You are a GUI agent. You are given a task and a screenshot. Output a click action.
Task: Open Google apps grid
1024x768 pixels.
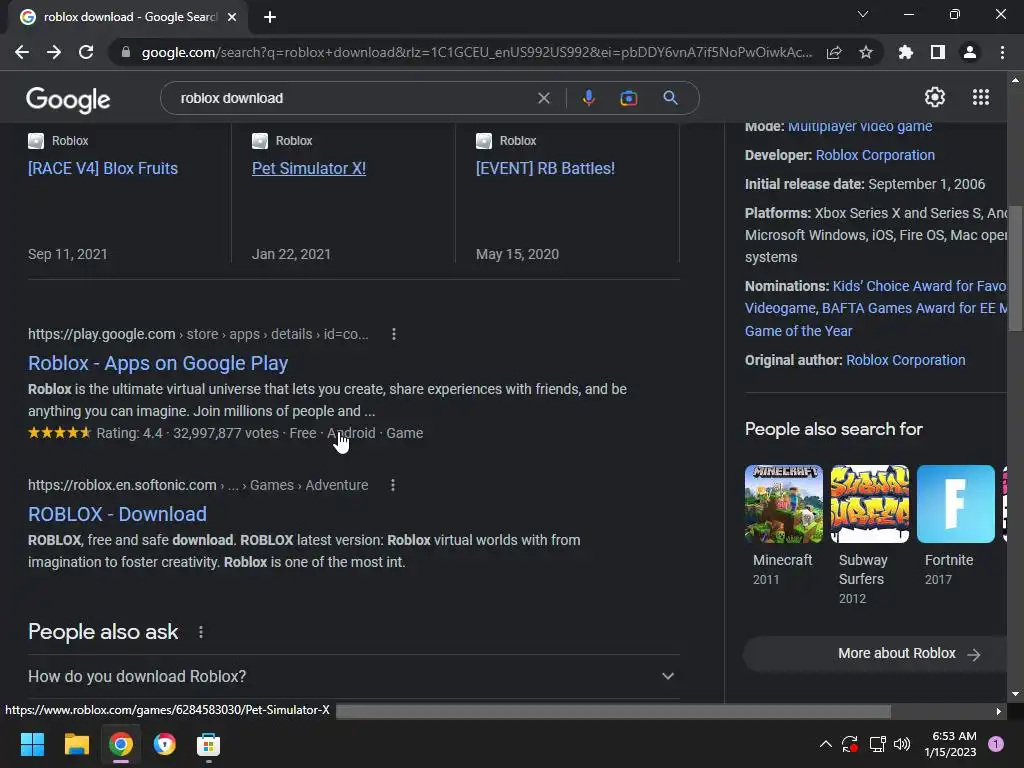point(981,97)
